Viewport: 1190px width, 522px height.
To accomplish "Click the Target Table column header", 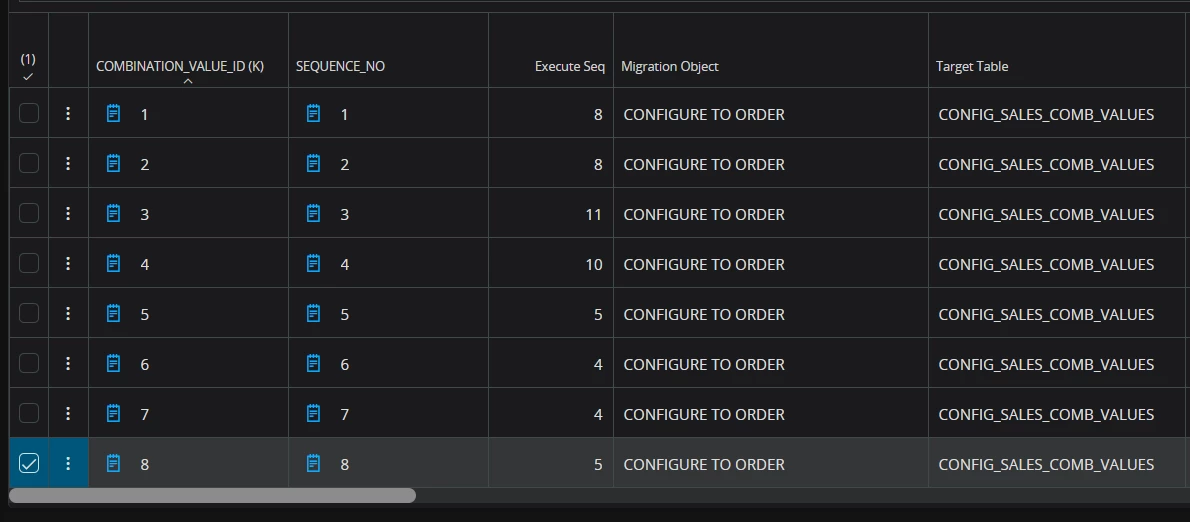I will [x=971, y=66].
